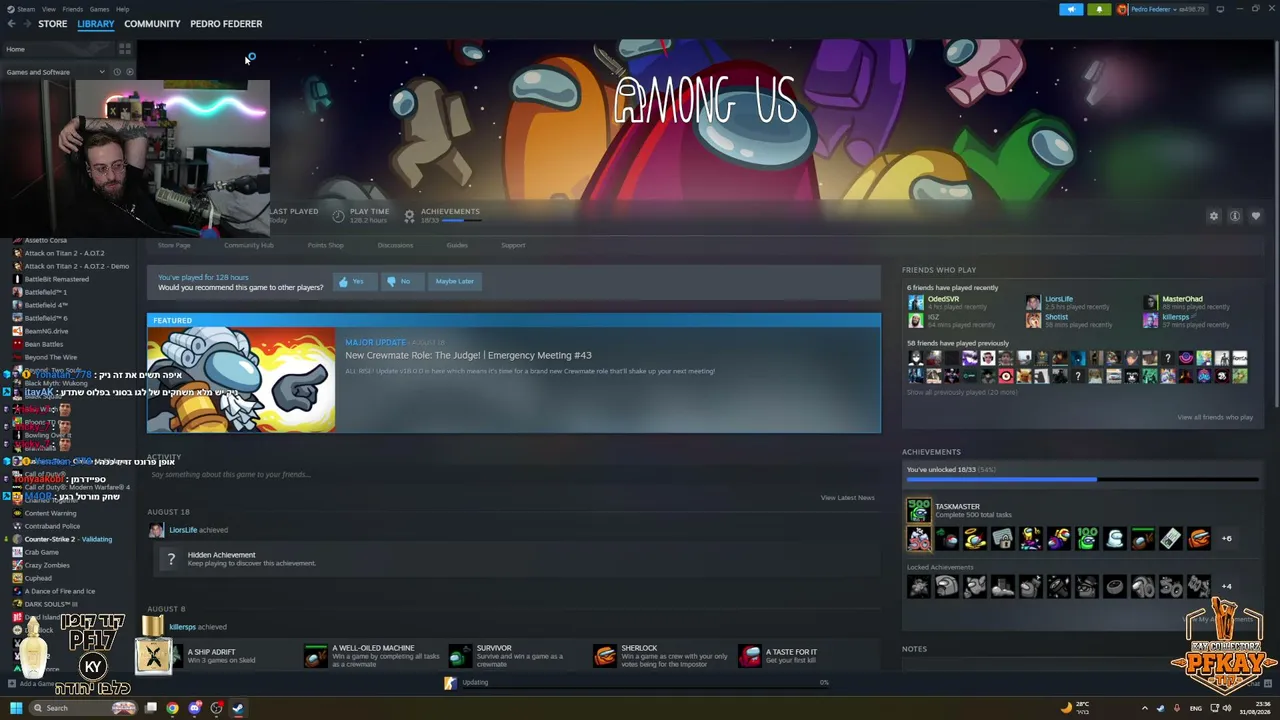The height and width of the screenshot is (720, 1280).
Task: Open the Store Page link
Action: pos(174,245)
